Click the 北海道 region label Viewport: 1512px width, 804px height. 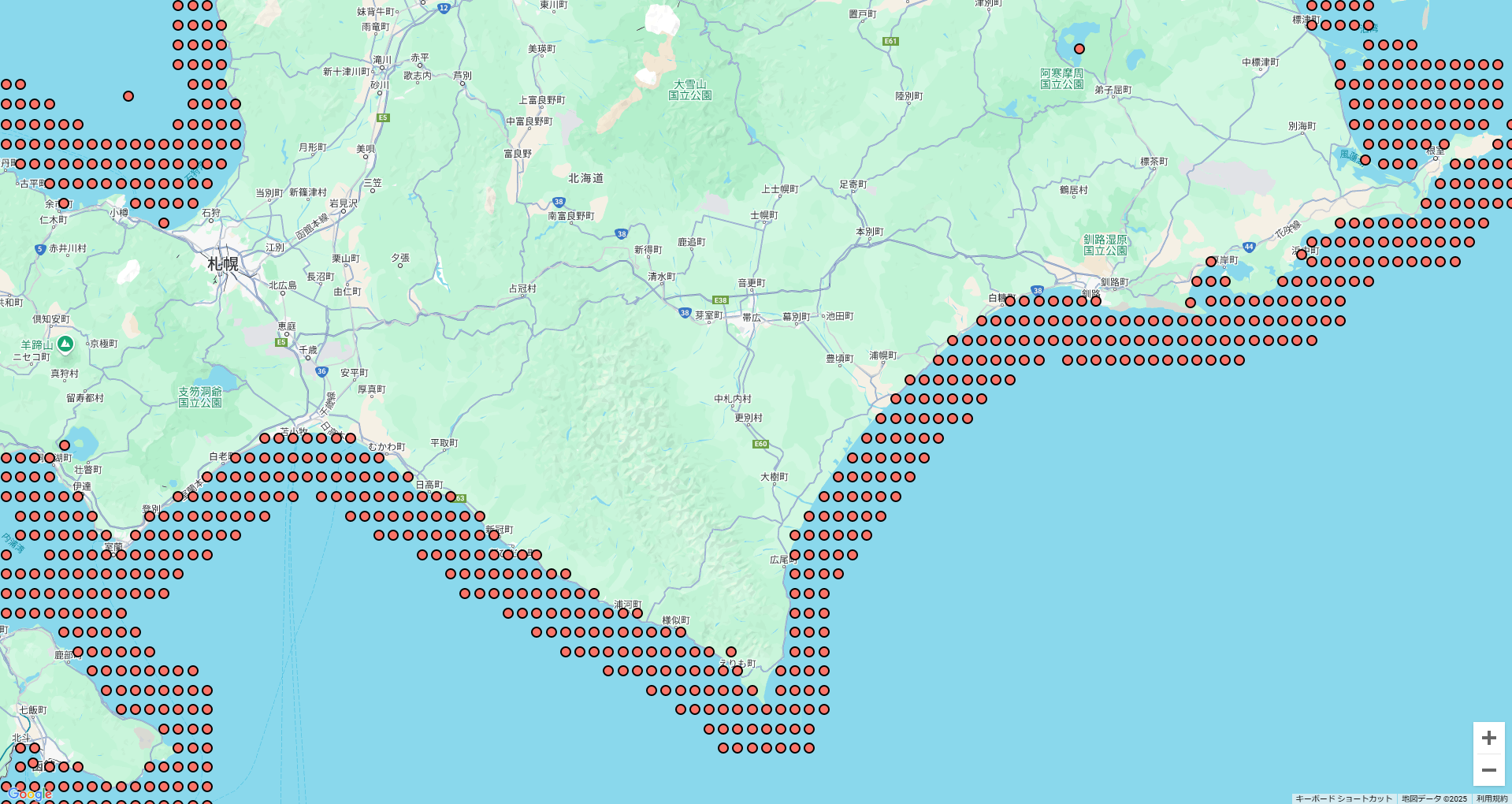click(x=586, y=178)
